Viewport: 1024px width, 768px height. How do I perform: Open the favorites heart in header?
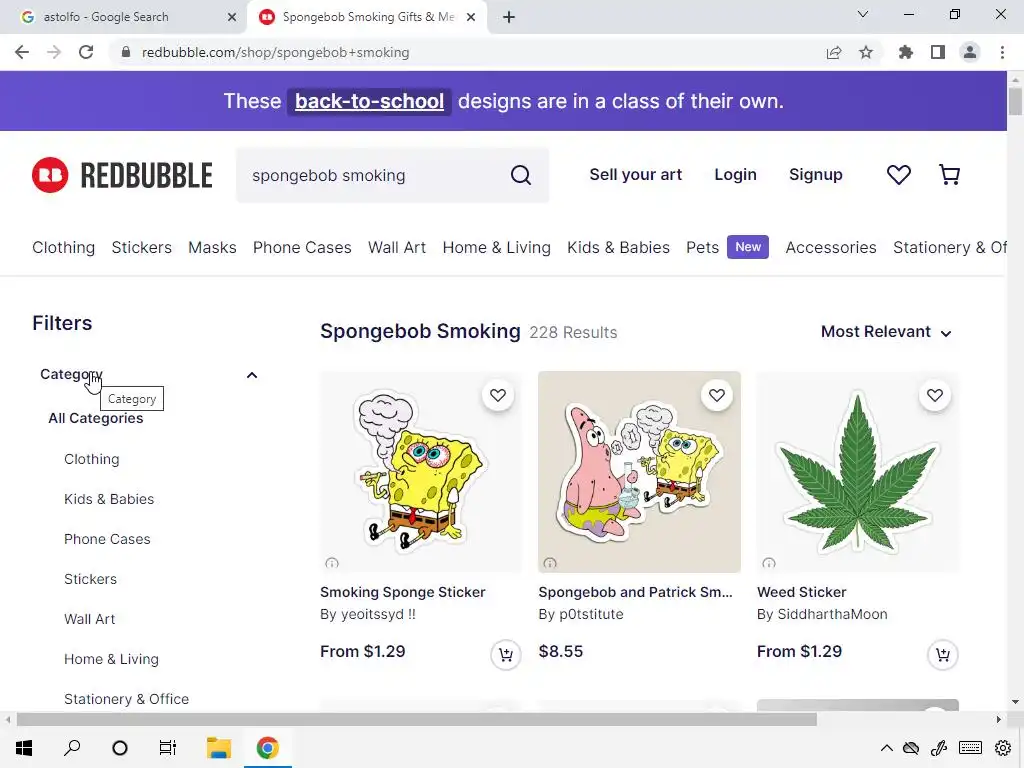coord(899,174)
